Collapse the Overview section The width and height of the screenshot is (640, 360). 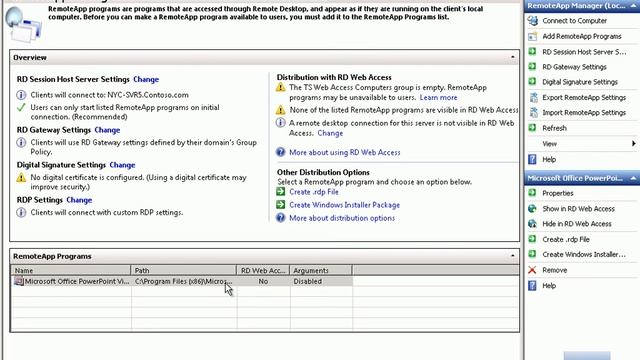(513, 57)
